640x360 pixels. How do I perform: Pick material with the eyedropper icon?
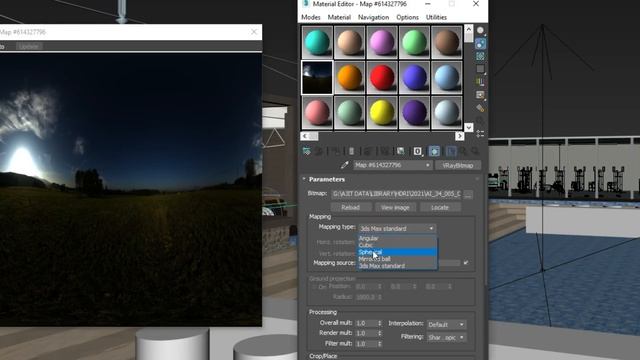point(344,165)
